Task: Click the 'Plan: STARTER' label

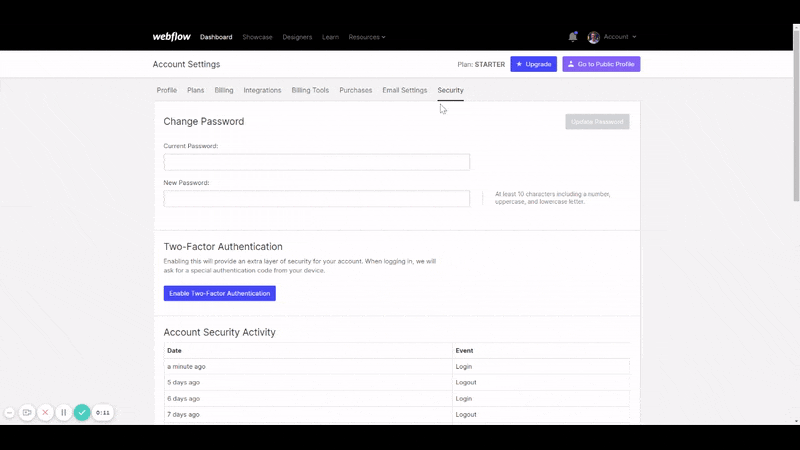Action: click(481, 64)
